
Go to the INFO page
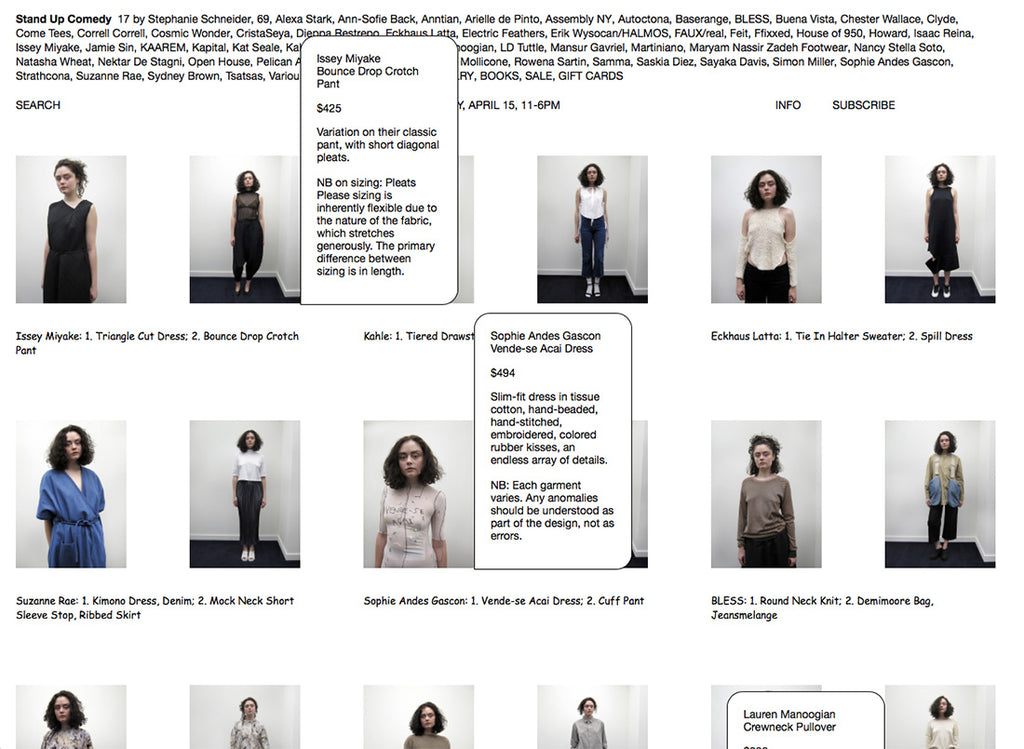(x=788, y=105)
